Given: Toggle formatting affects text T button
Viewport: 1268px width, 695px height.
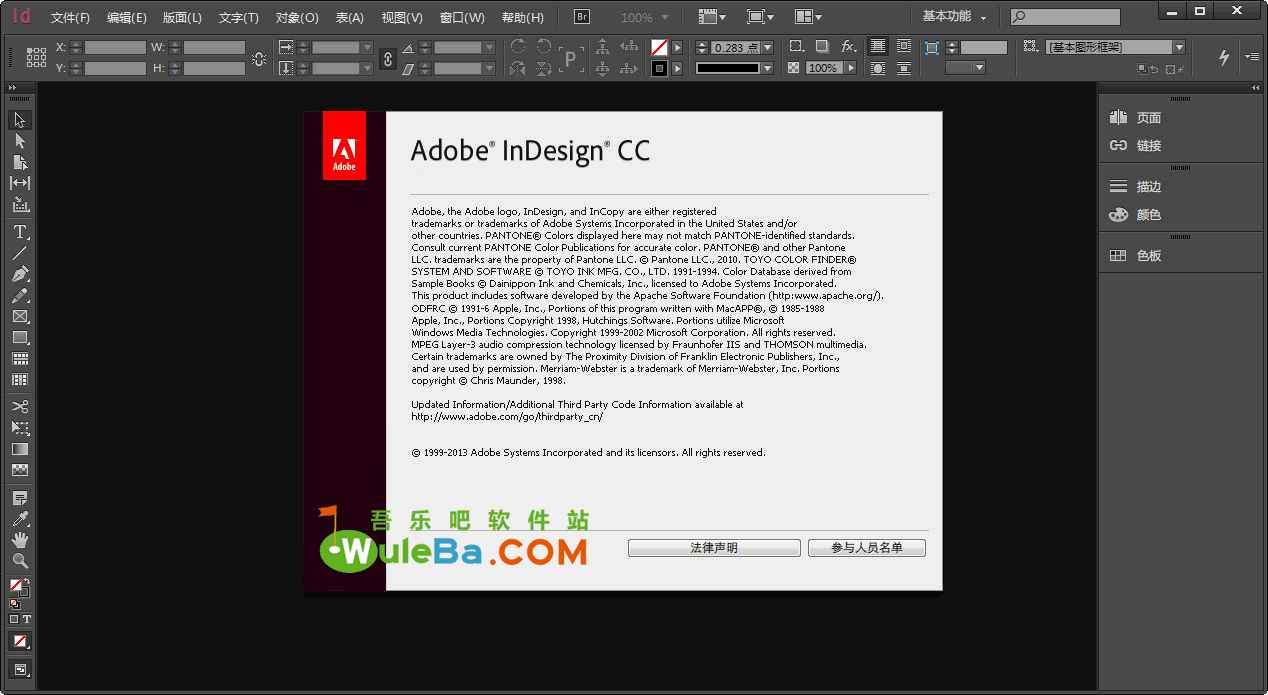Looking at the screenshot, I should click(x=27, y=619).
